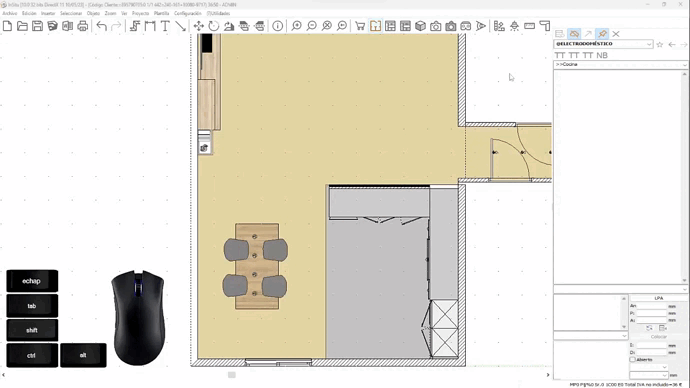Activate the four-arrow move tool

198,26
